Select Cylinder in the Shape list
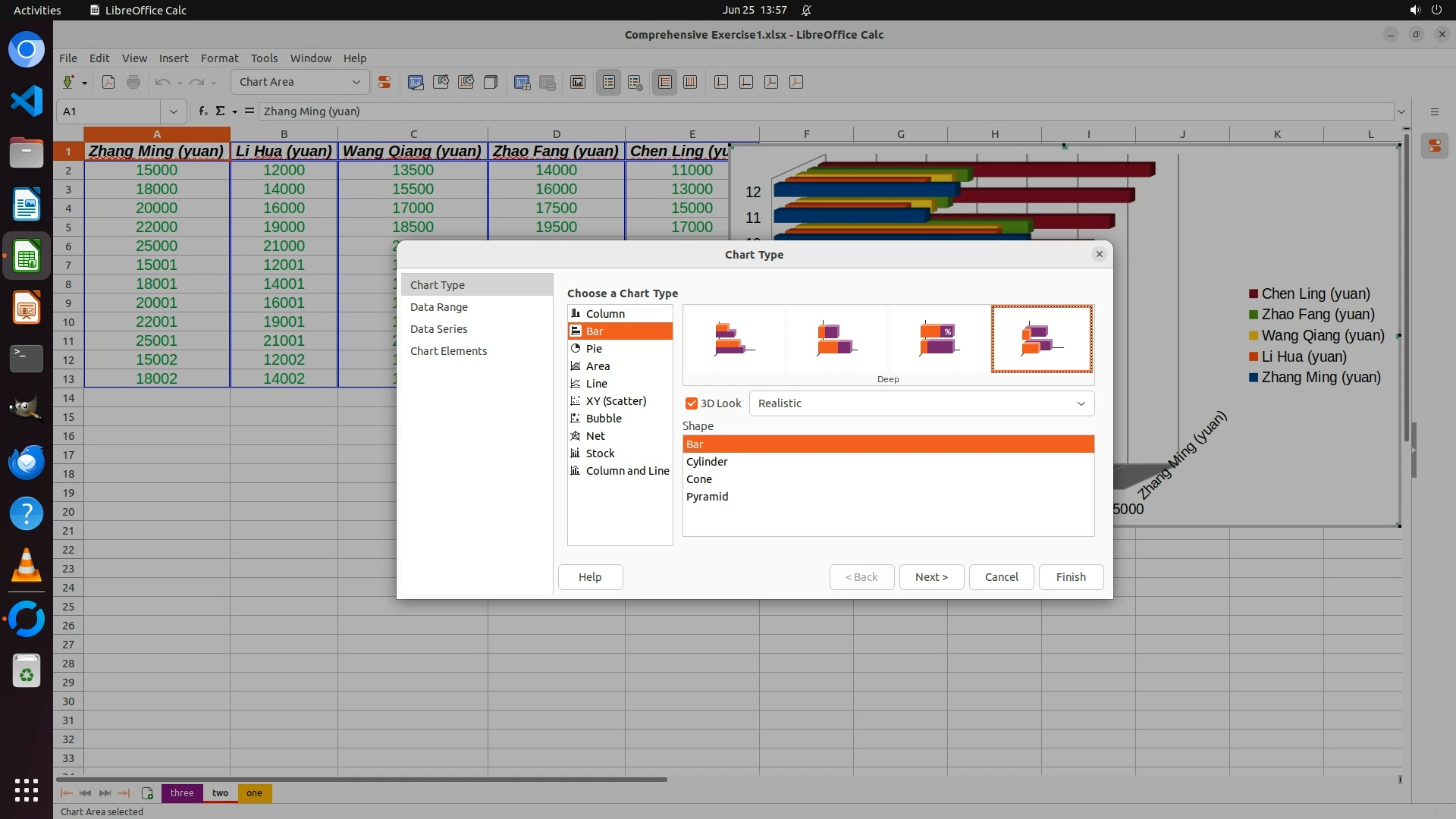 pyautogui.click(x=707, y=462)
